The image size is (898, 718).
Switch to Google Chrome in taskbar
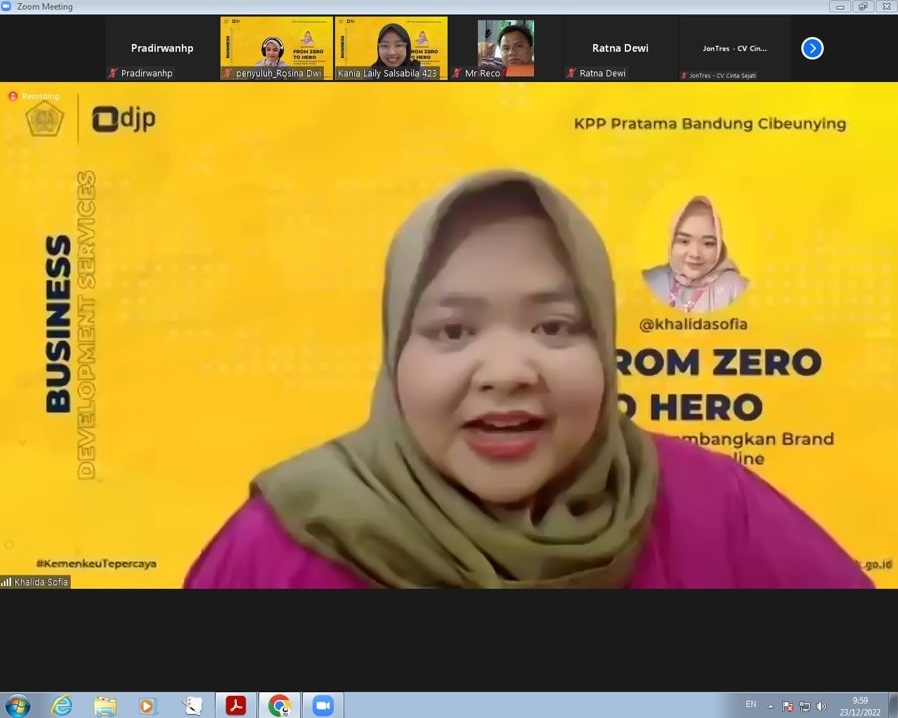pos(279,705)
